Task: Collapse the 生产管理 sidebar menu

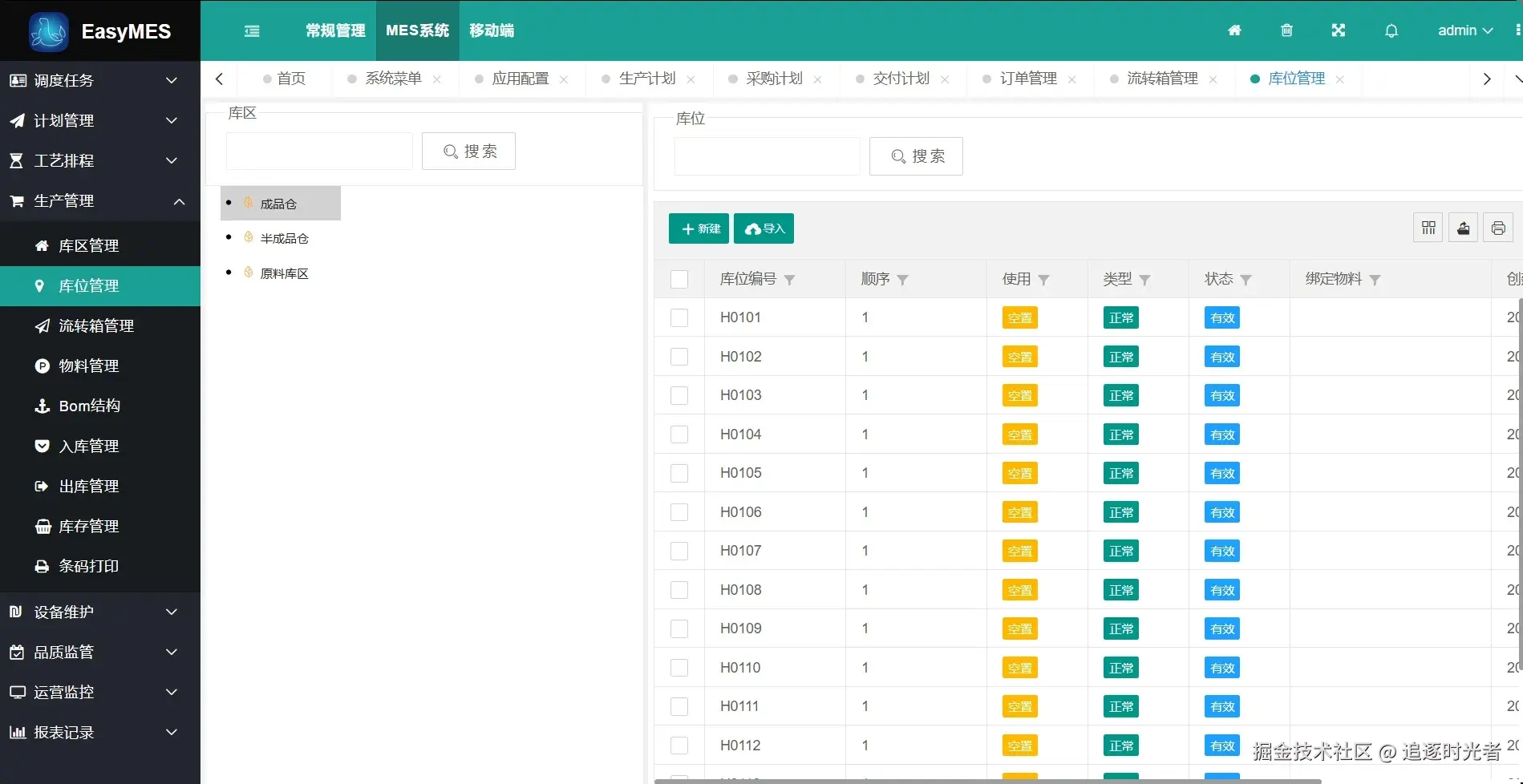Action: [100, 201]
